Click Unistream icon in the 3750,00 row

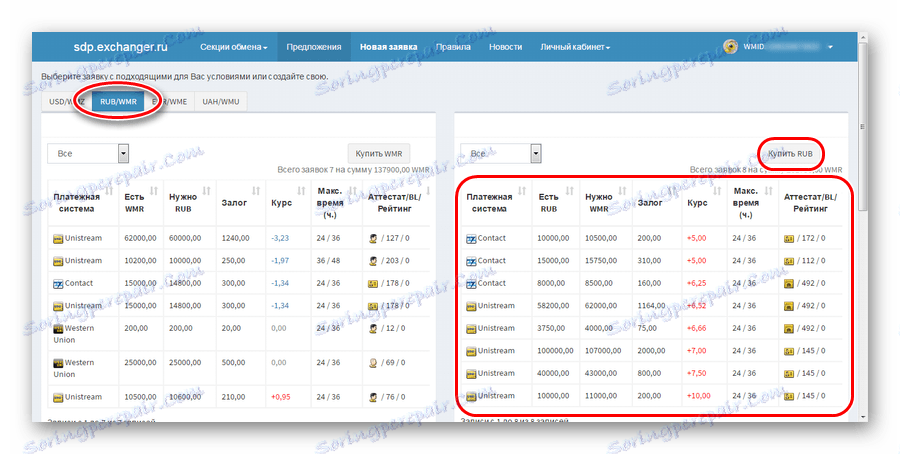tap(471, 329)
